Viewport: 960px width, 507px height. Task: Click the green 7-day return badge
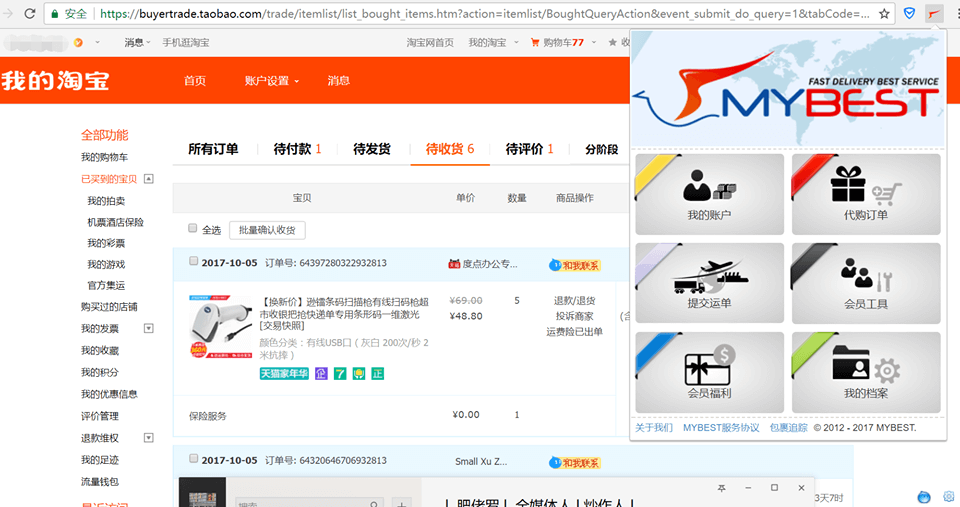point(340,374)
